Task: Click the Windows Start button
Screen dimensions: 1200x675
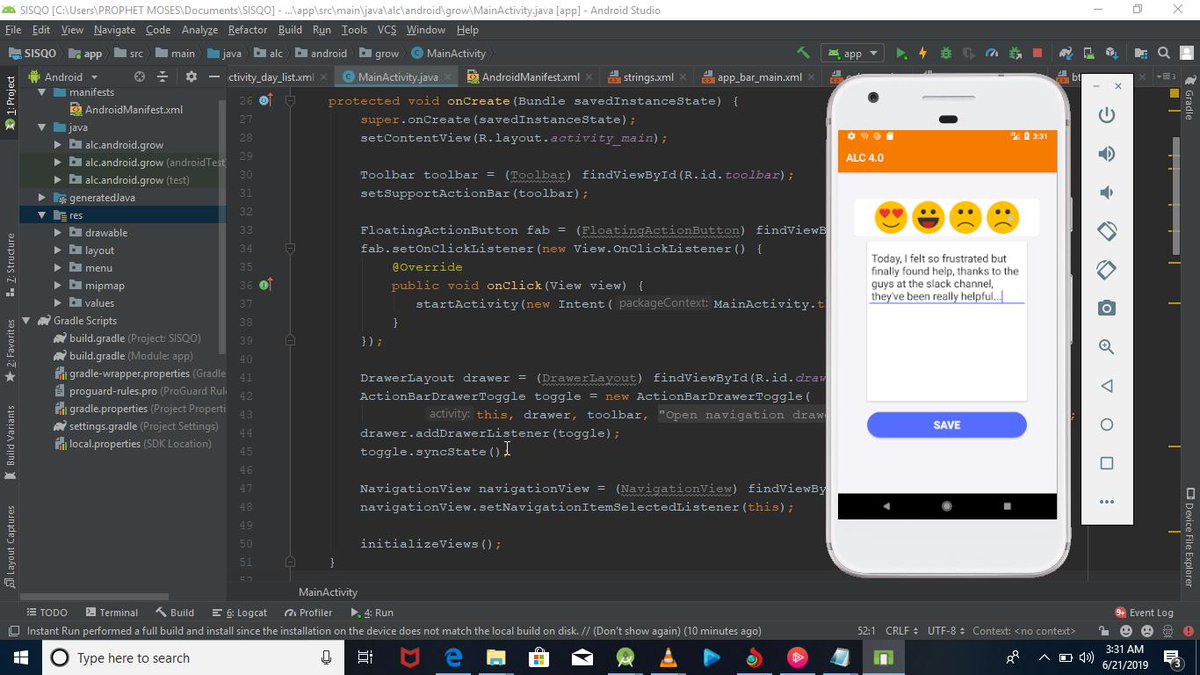Action: [x=20, y=657]
